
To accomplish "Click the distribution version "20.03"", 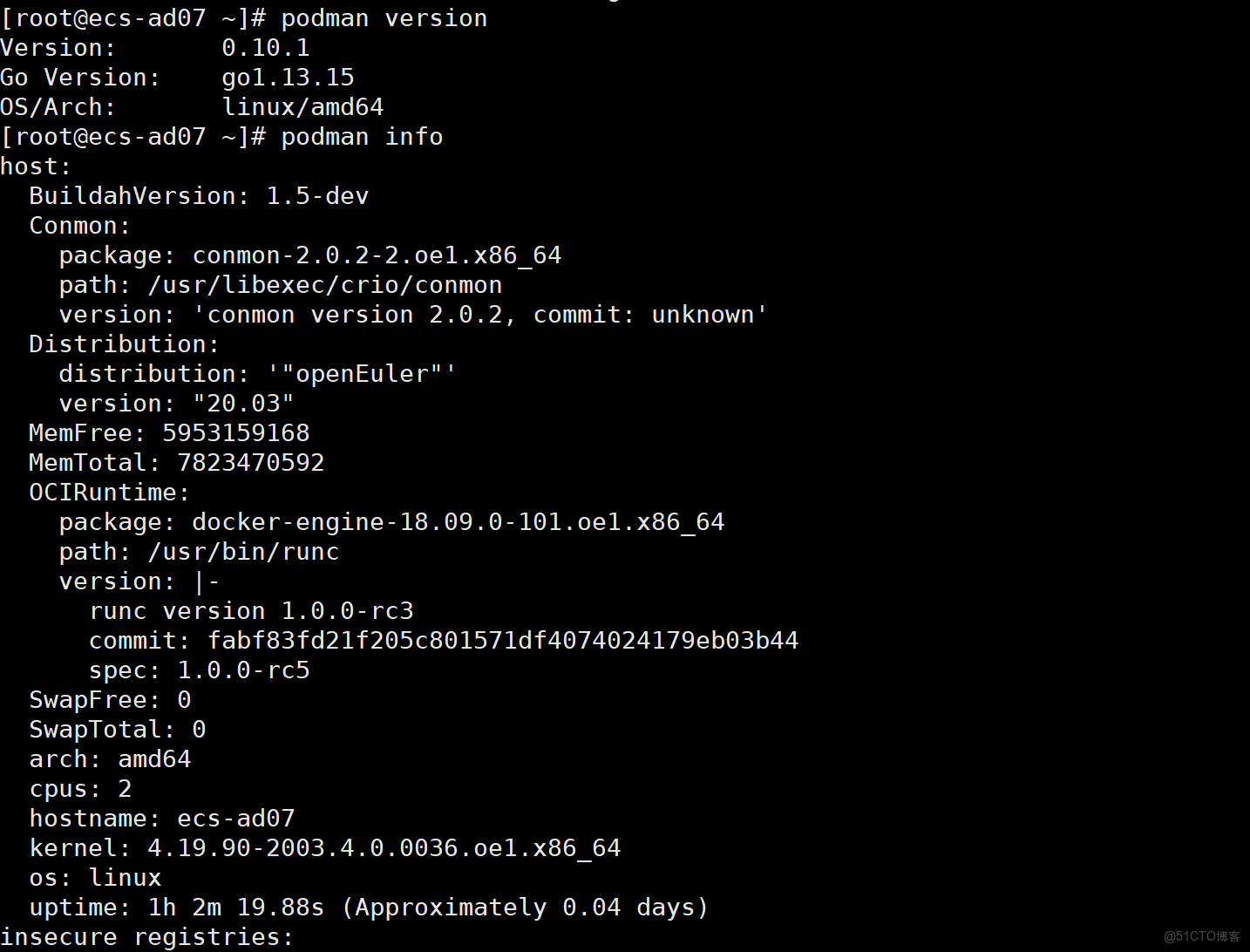I will coord(243,404).
